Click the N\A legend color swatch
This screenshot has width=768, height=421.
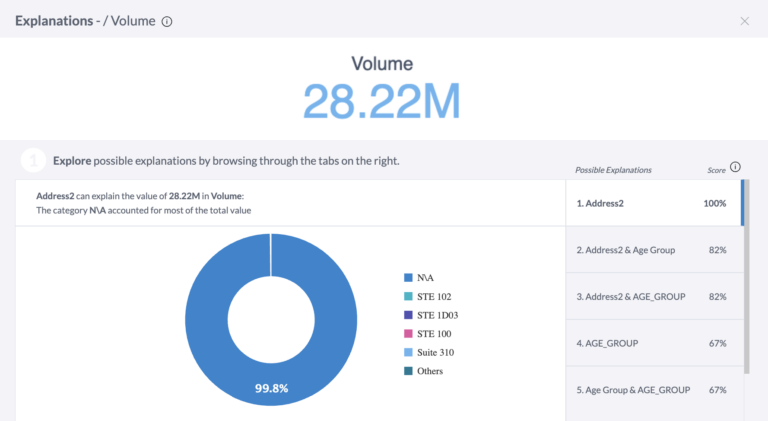tap(407, 277)
